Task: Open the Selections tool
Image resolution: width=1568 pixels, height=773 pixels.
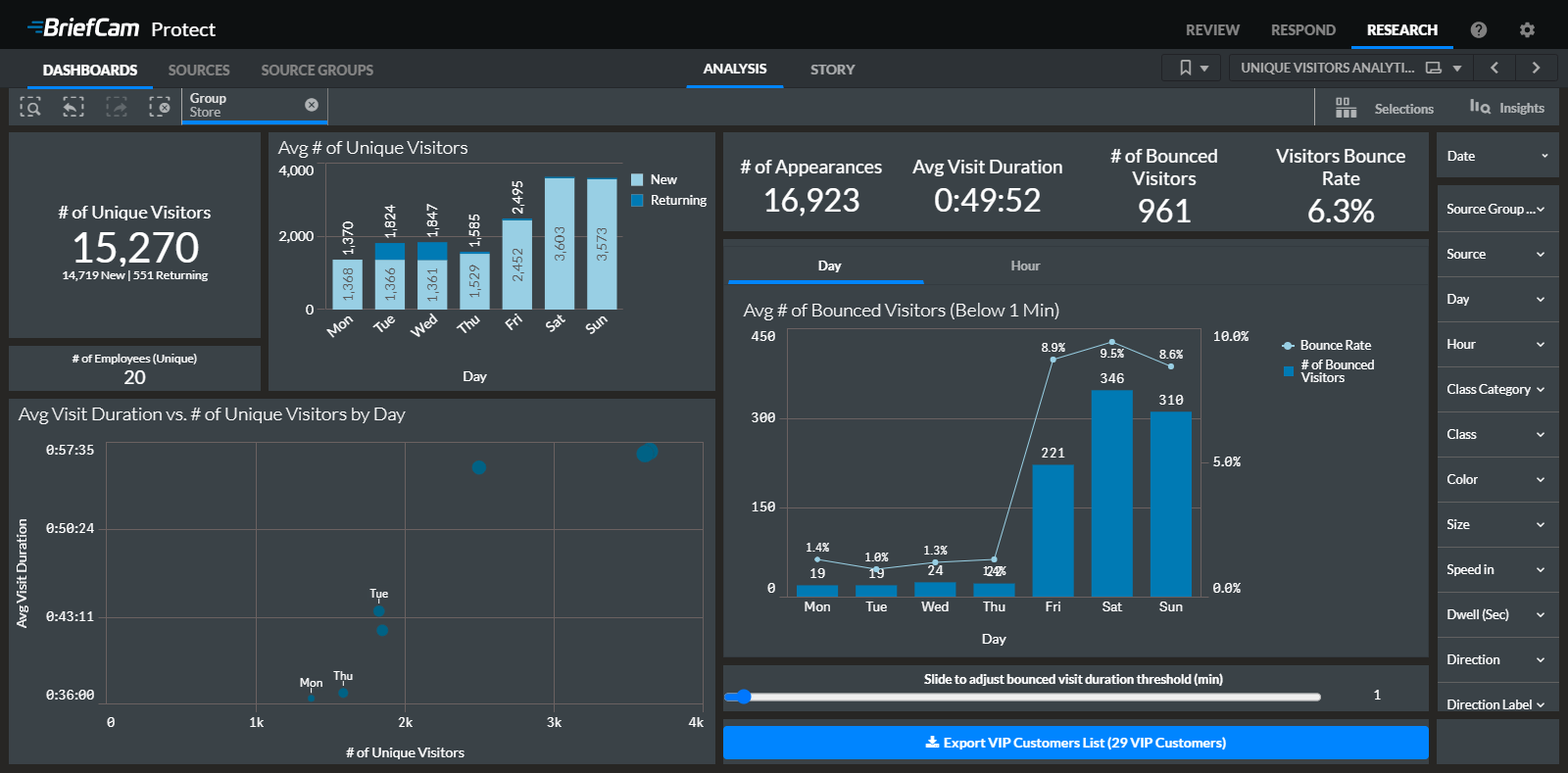Action: [1385, 109]
